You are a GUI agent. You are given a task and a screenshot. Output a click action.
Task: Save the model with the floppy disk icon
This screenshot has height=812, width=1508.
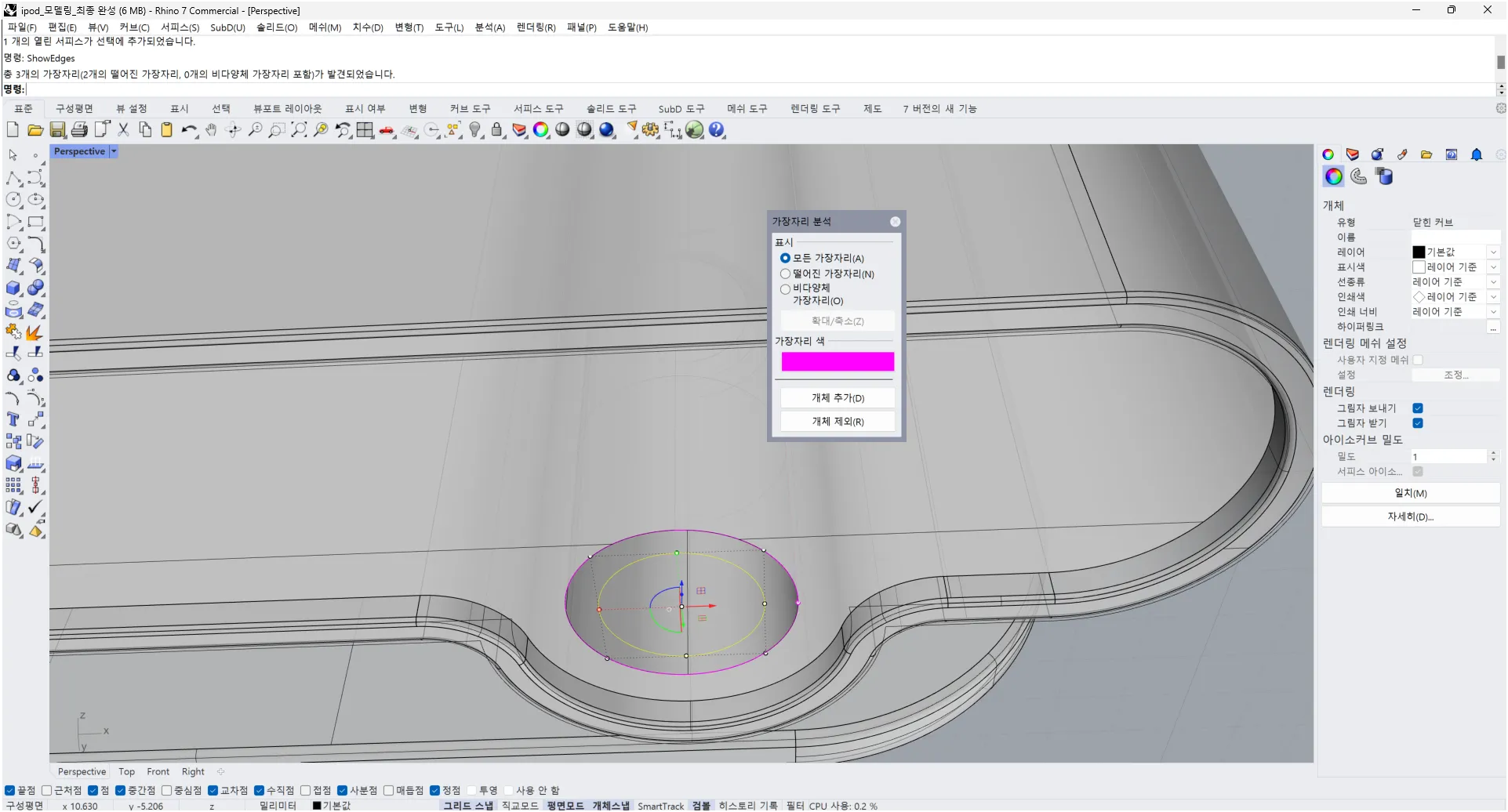point(57,130)
